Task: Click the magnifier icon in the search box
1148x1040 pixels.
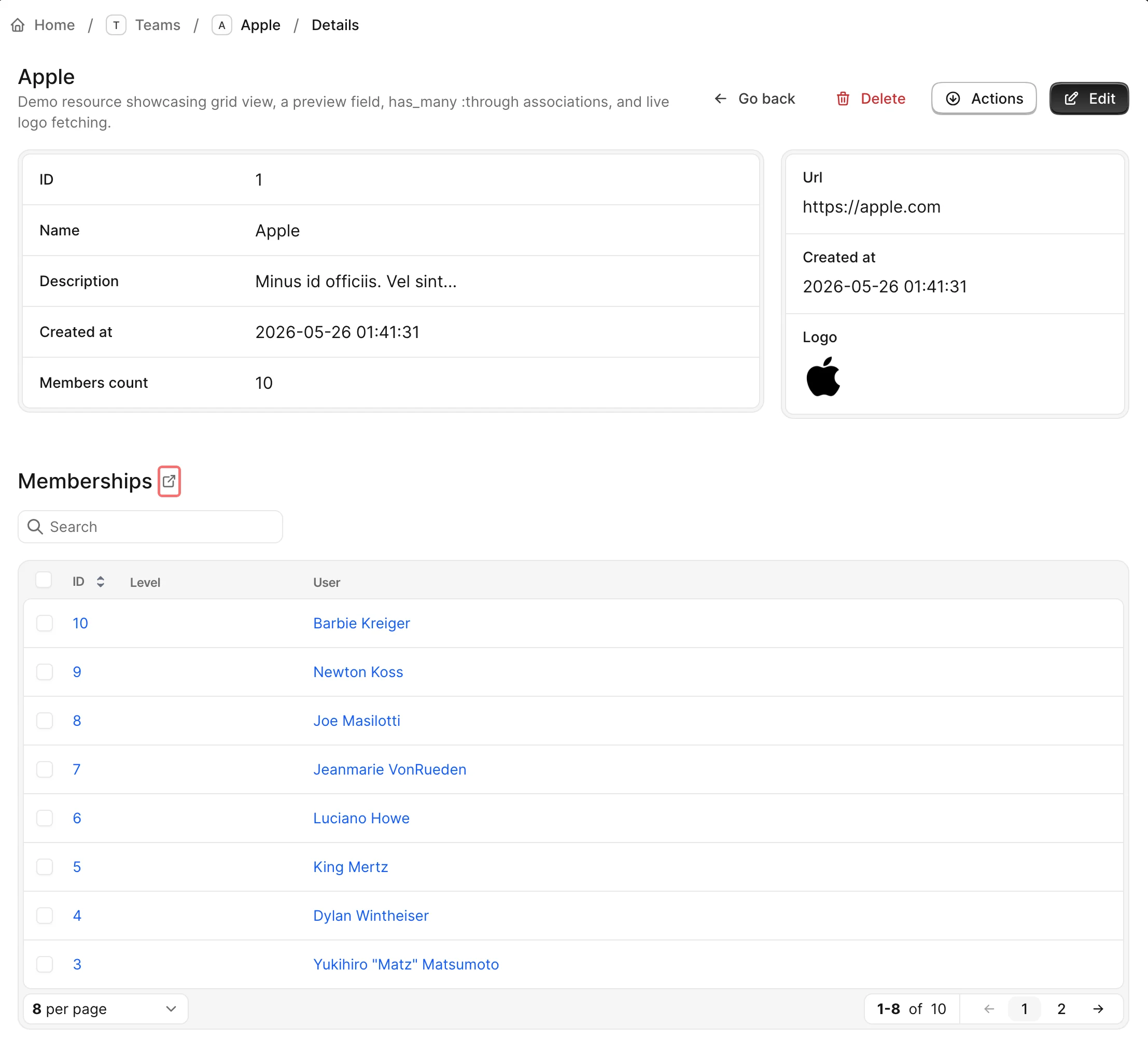Action: click(35, 527)
